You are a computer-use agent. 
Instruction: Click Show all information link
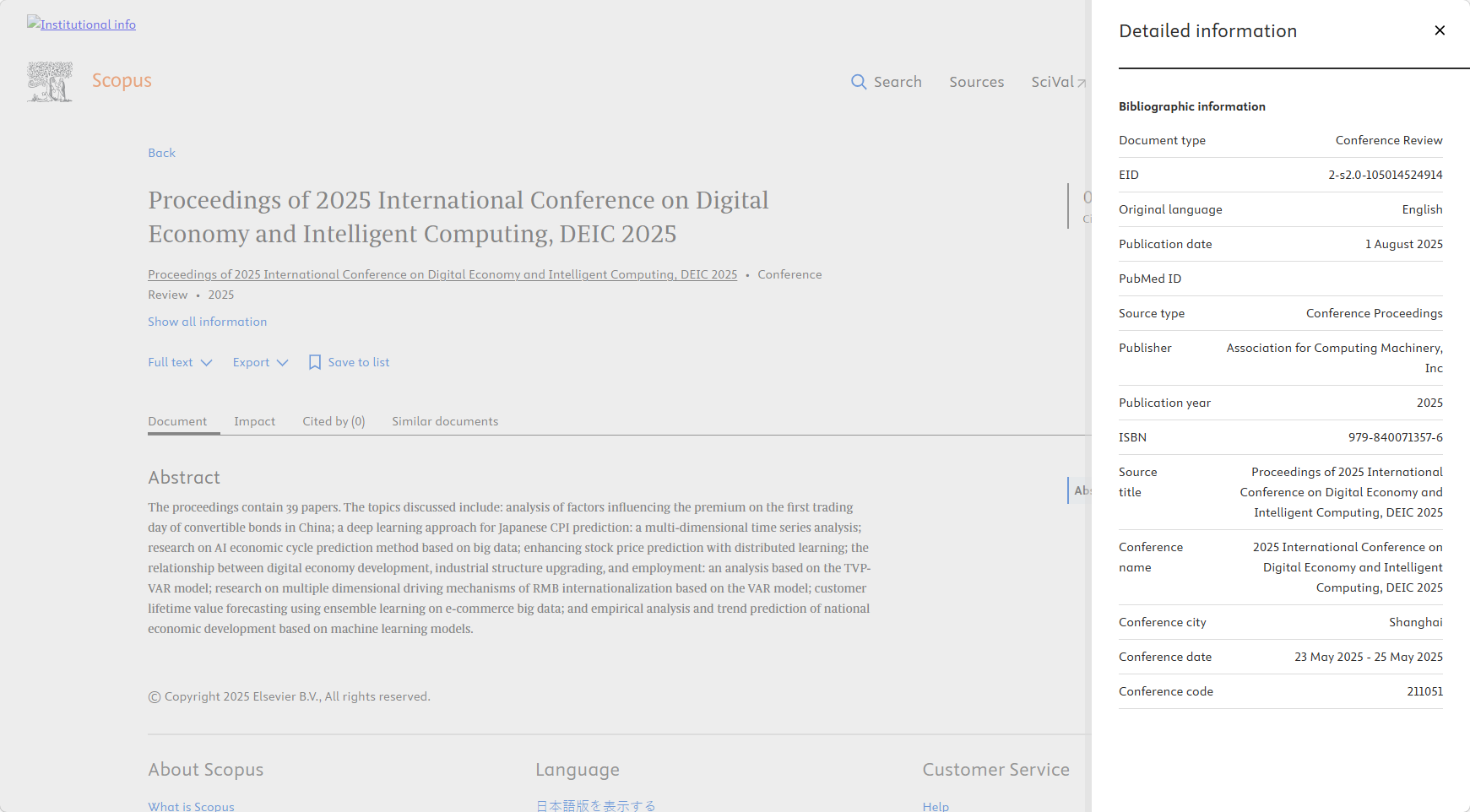207,322
